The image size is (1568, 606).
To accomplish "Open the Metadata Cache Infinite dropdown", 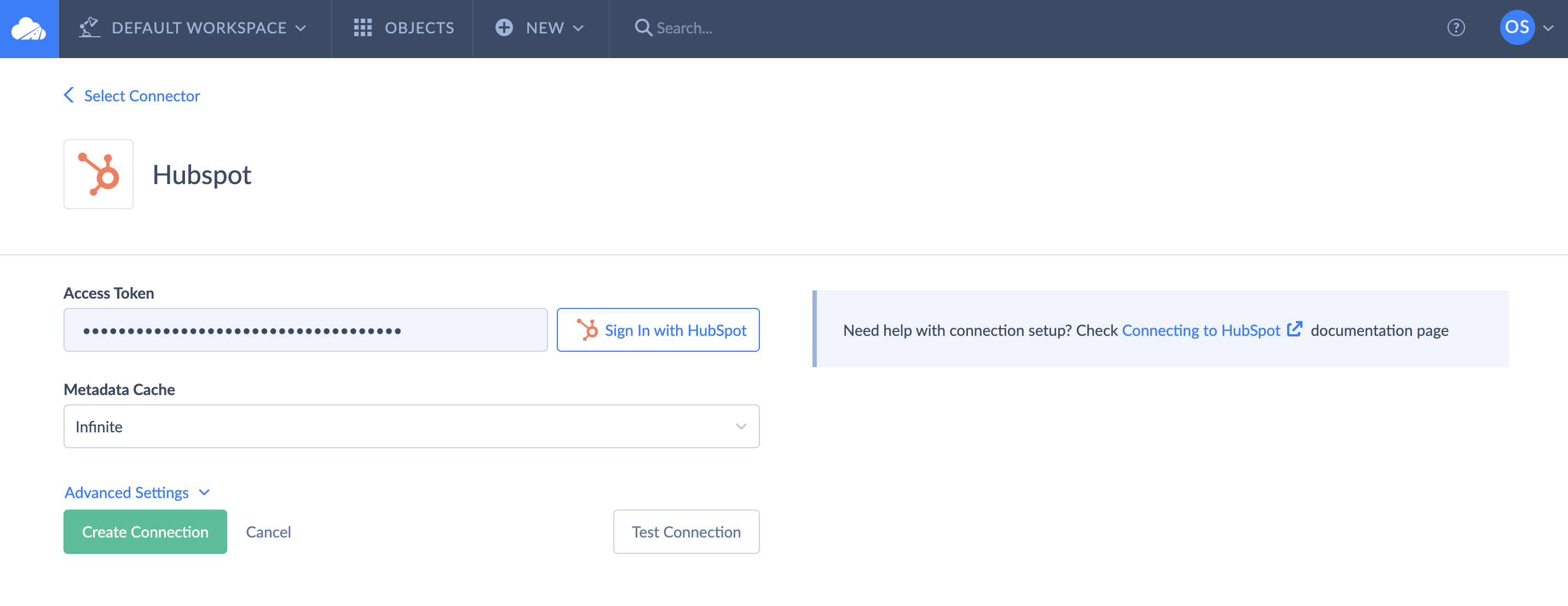I will pyautogui.click(x=411, y=426).
